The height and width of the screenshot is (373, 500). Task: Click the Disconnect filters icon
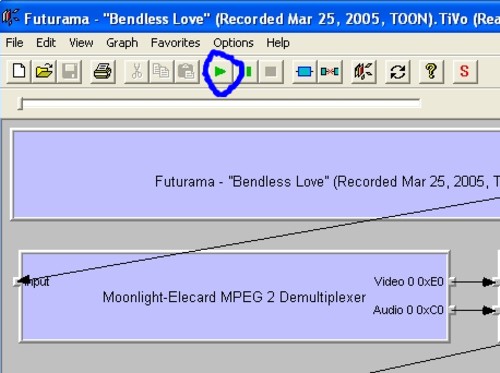pyautogui.click(x=330, y=71)
